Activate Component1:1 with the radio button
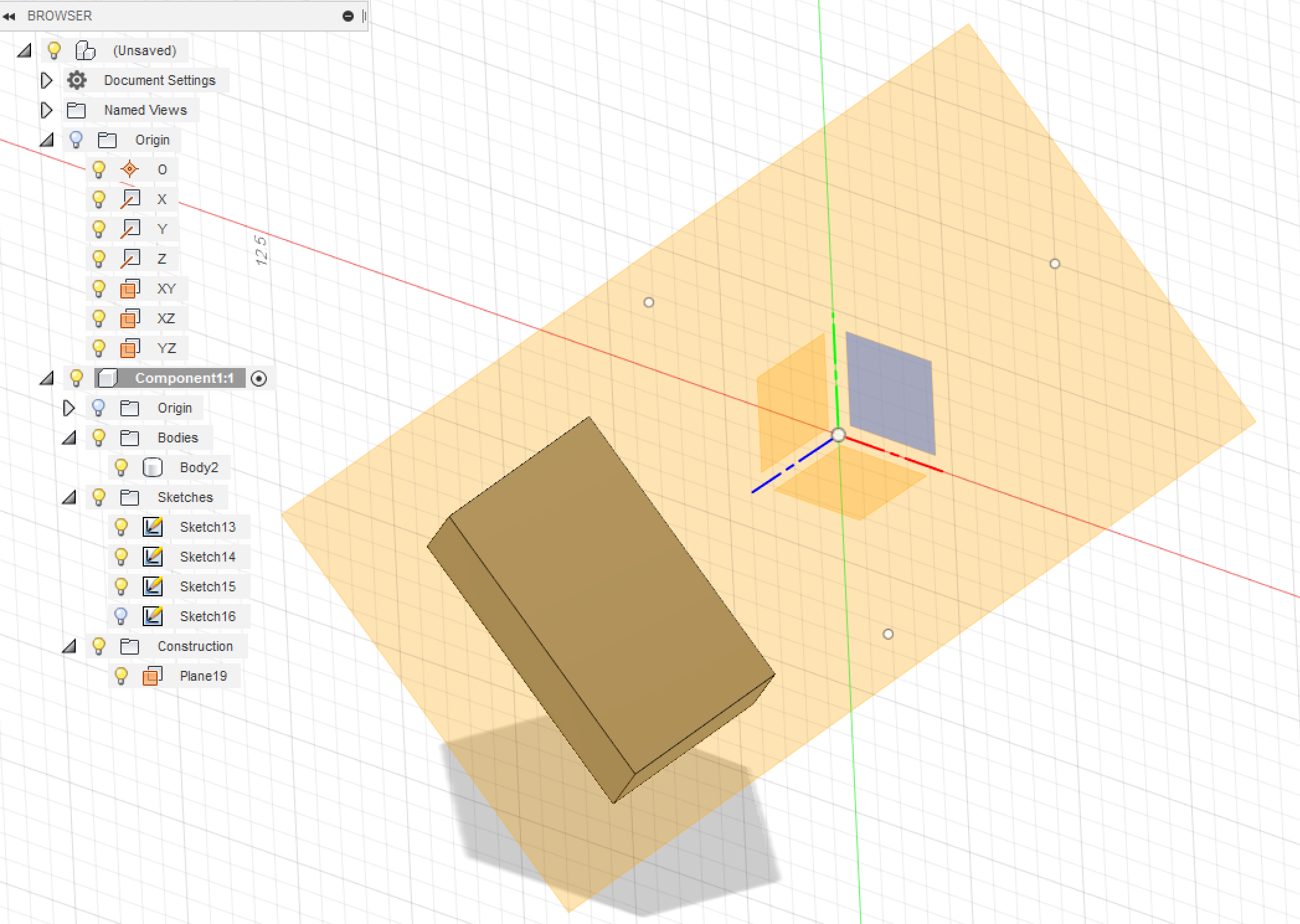This screenshot has height=924, width=1300. [x=259, y=379]
